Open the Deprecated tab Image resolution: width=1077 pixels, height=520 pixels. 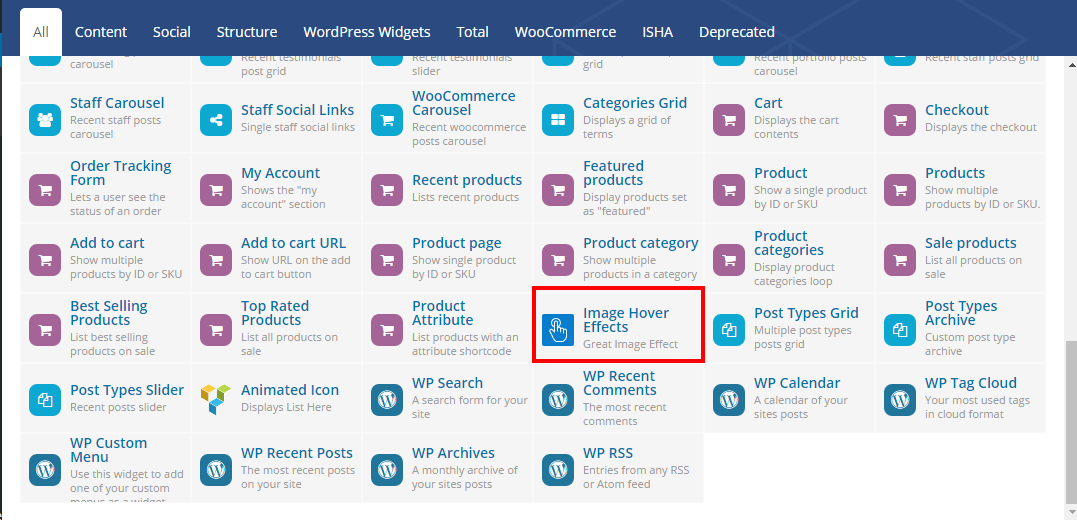(x=737, y=32)
